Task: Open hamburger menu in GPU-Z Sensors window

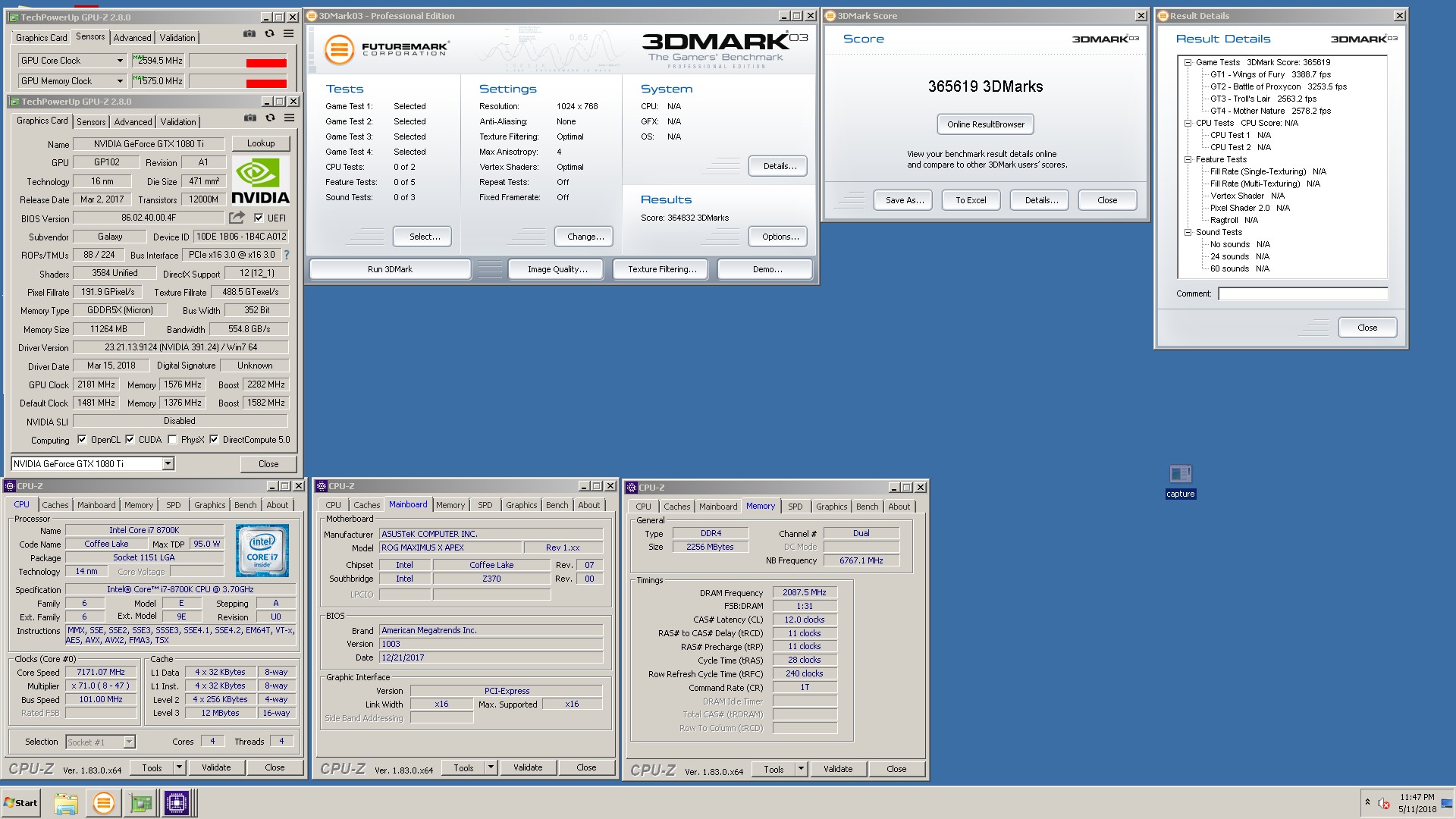Action: (288, 34)
